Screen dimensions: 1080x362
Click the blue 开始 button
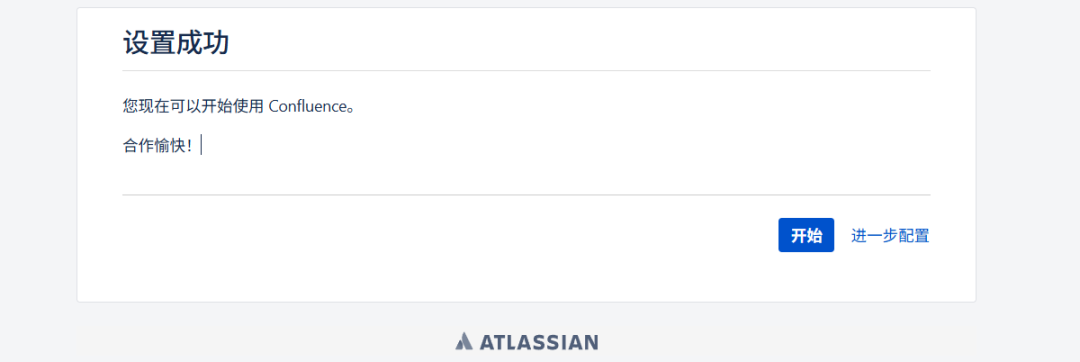pyautogui.click(x=806, y=235)
